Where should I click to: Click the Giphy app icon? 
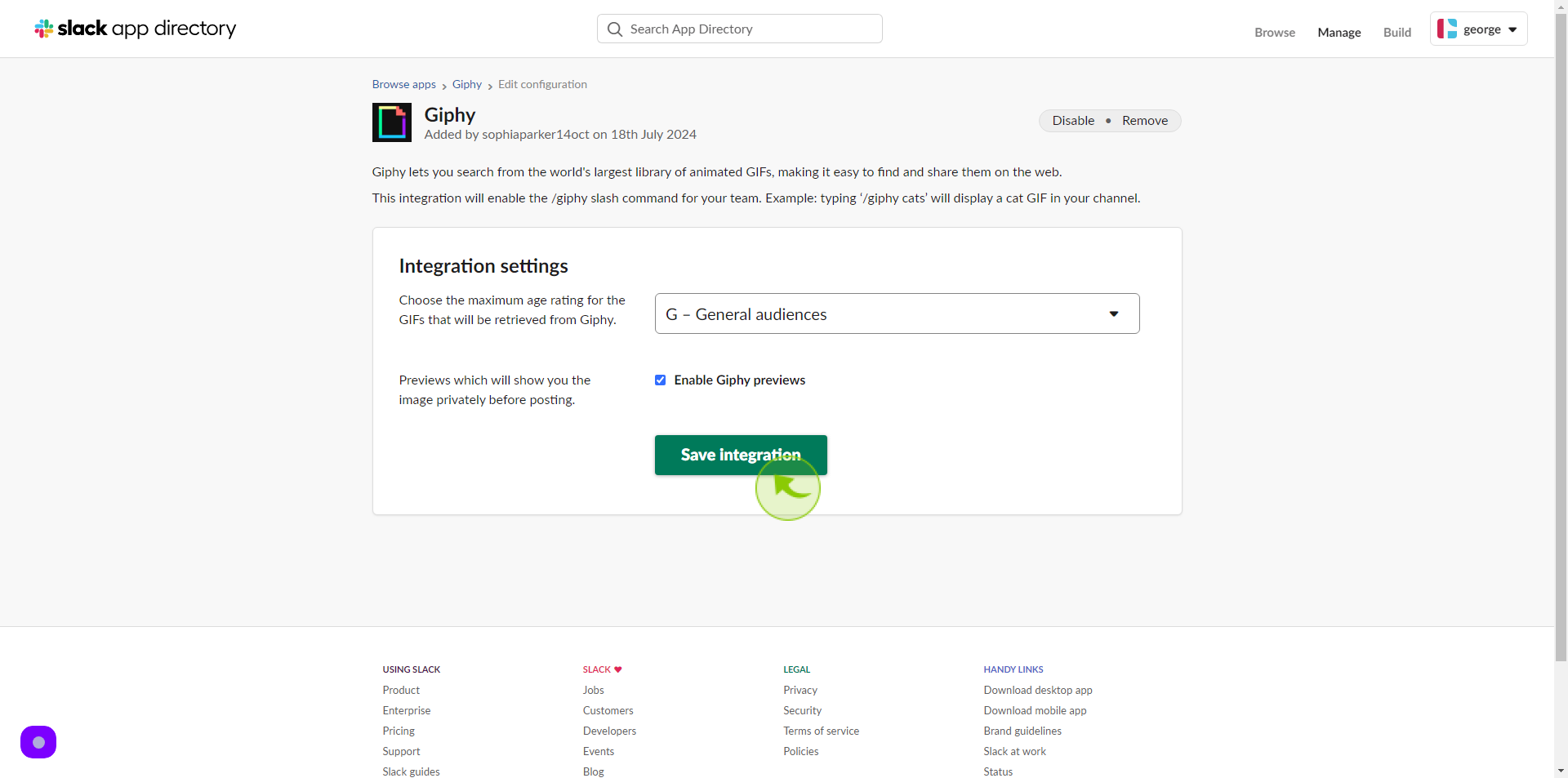pyautogui.click(x=392, y=122)
